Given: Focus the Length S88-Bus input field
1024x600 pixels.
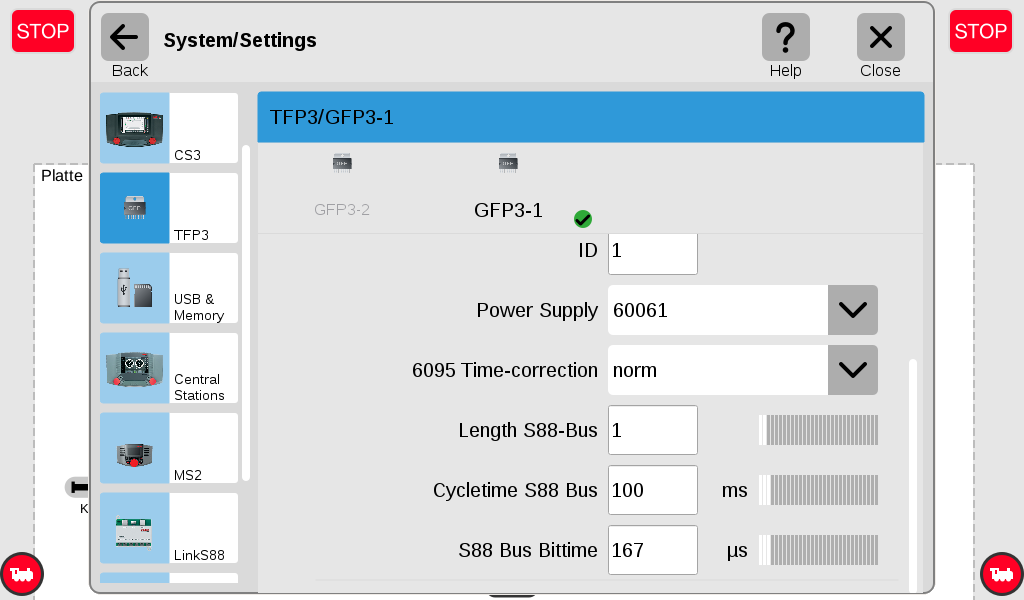Looking at the screenshot, I should pos(652,430).
